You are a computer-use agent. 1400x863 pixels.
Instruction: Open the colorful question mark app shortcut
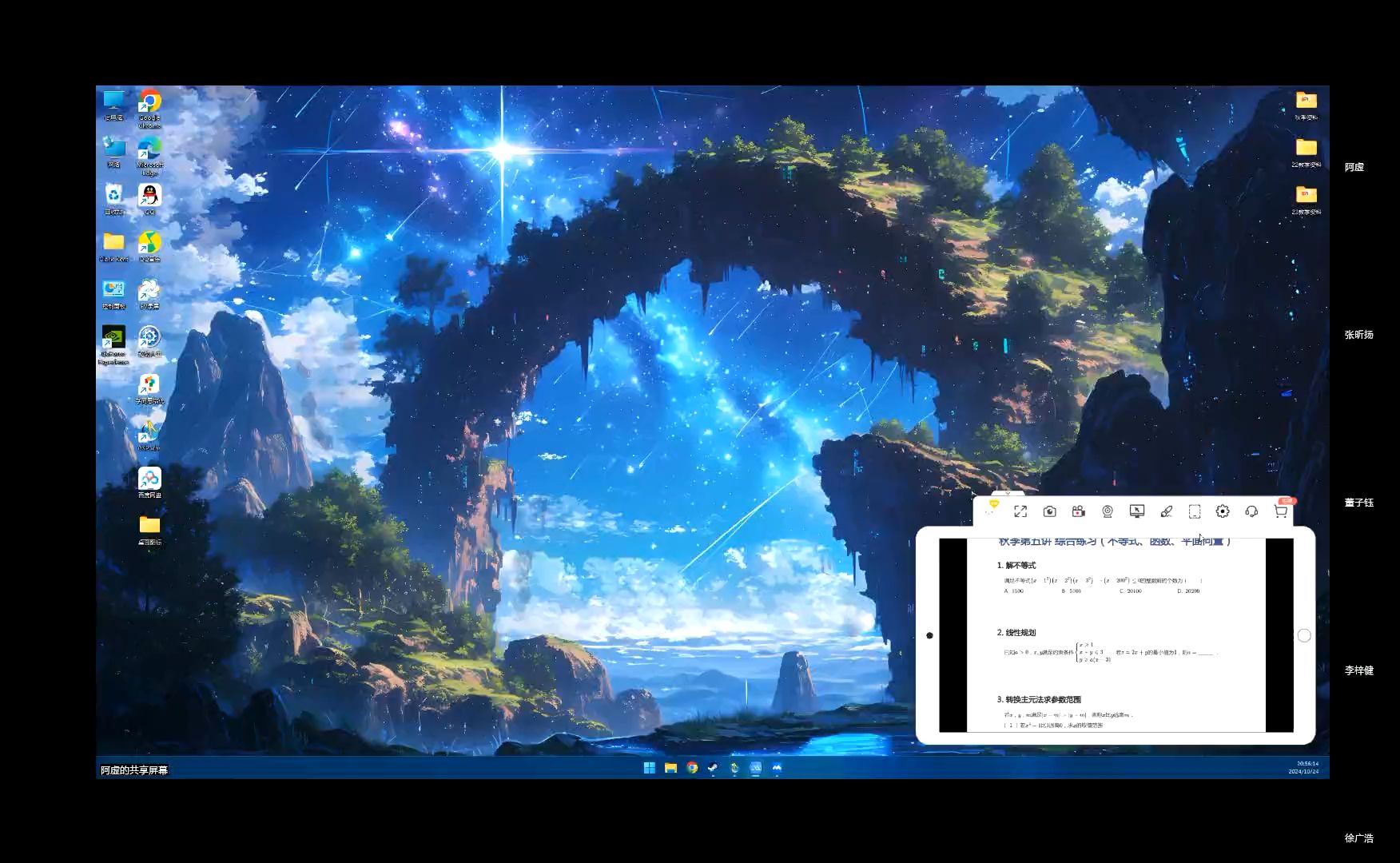click(149, 388)
